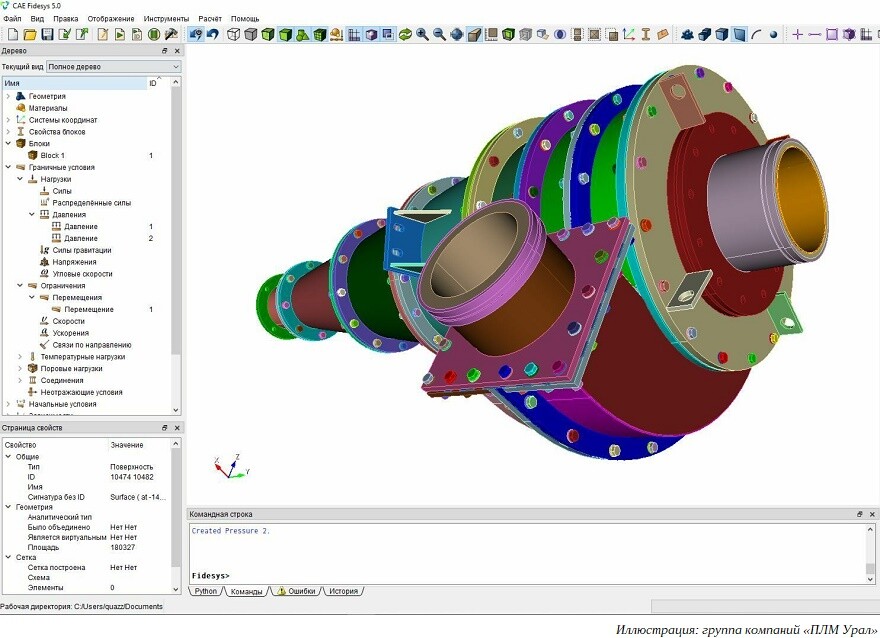
Task: Select the wireframe cube view icon
Action: [x=233, y=35]
